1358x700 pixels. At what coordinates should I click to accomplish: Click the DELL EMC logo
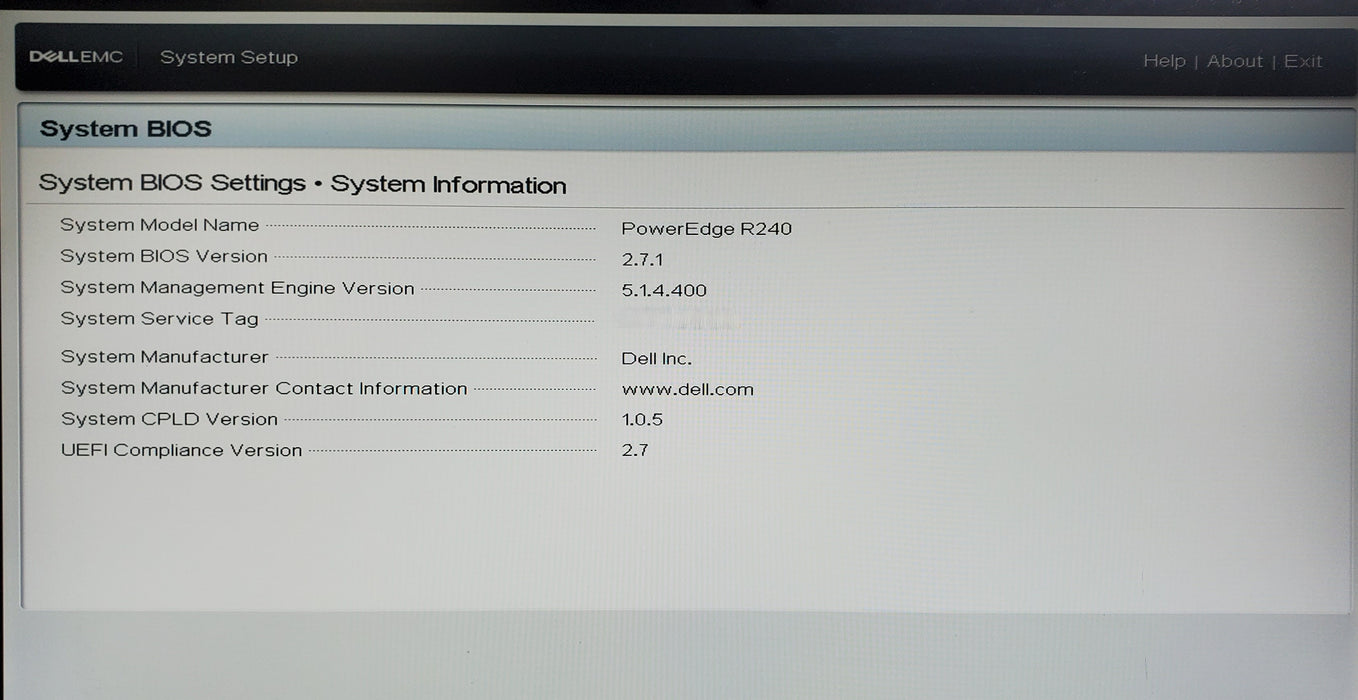[x=76, y=57]
